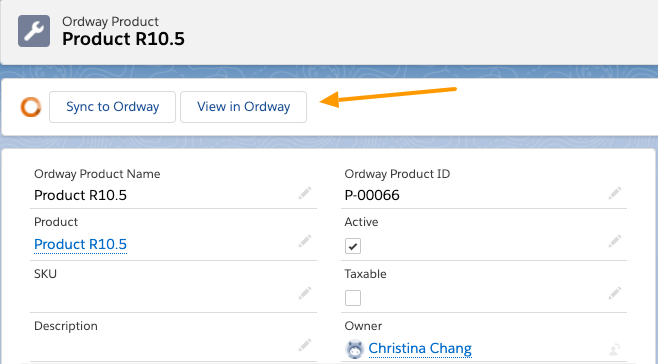
Task: Edit the Product field pencil icon
Action: (305, 241)
